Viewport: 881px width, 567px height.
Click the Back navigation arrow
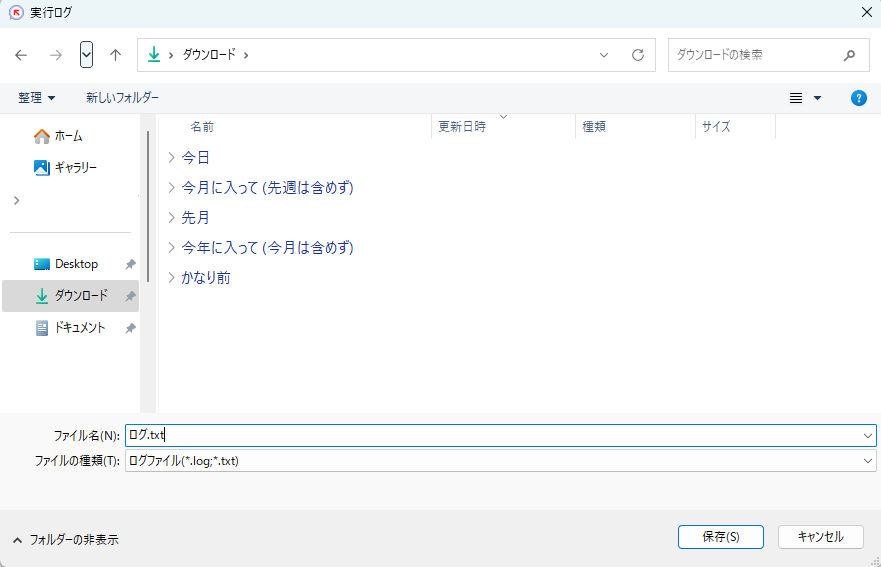pyautogui.click(x=21, y=55)
